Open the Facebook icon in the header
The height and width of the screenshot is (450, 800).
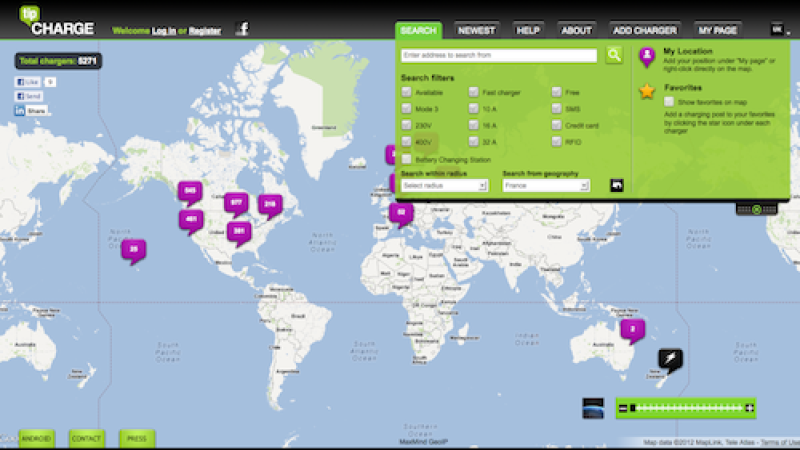(x=243, y=29)
